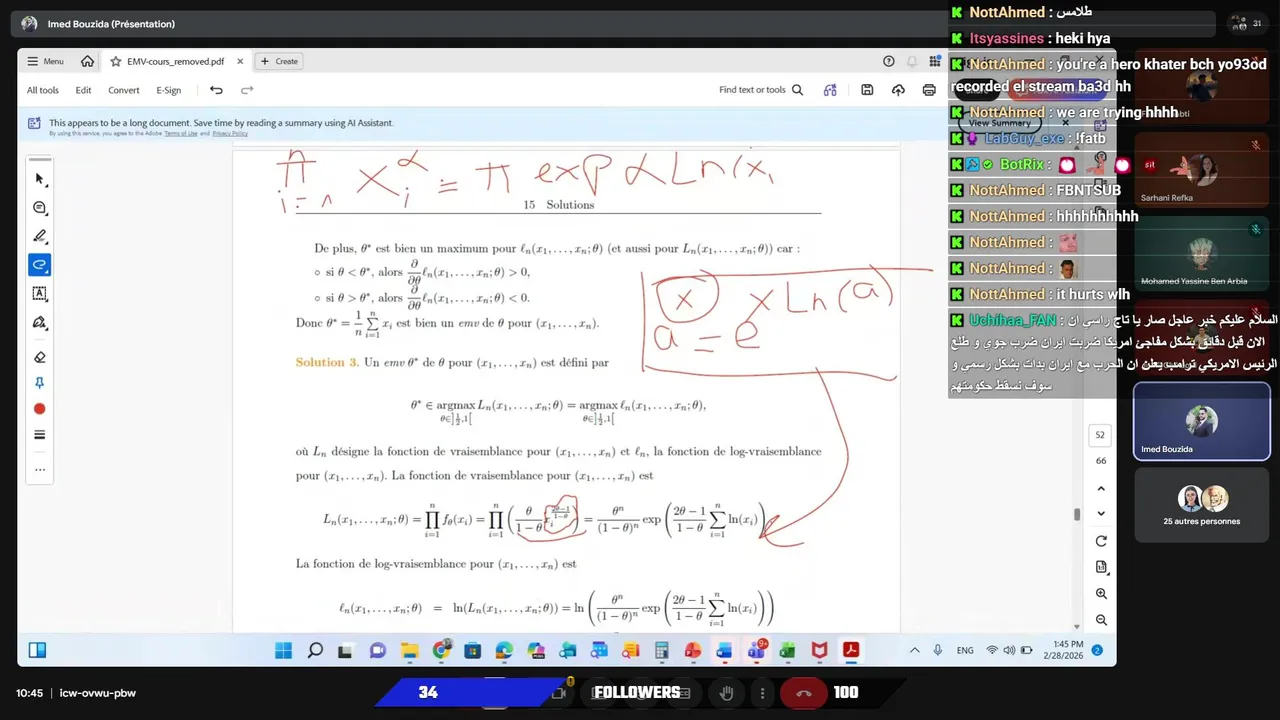Close the EMV-cours_removed.pdf tab

240,61
